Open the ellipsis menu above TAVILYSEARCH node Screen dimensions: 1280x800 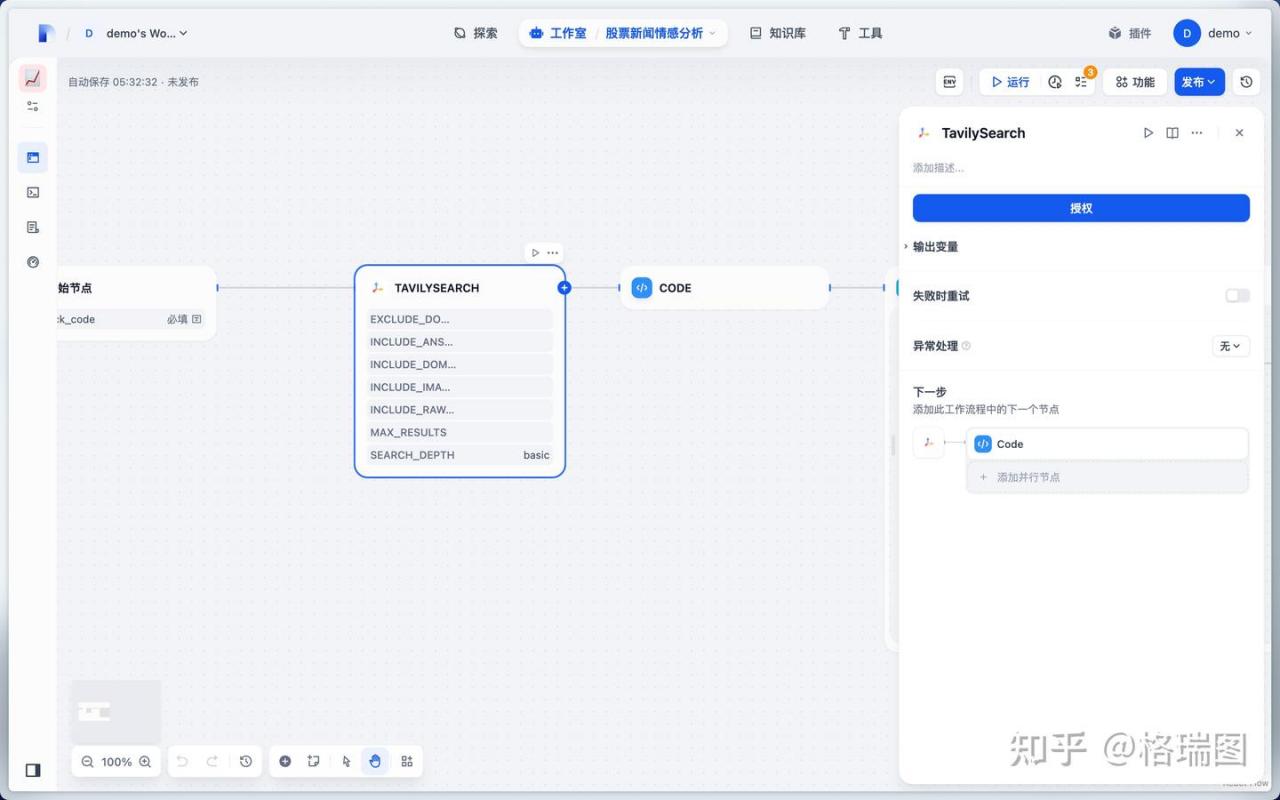(552, 253)
